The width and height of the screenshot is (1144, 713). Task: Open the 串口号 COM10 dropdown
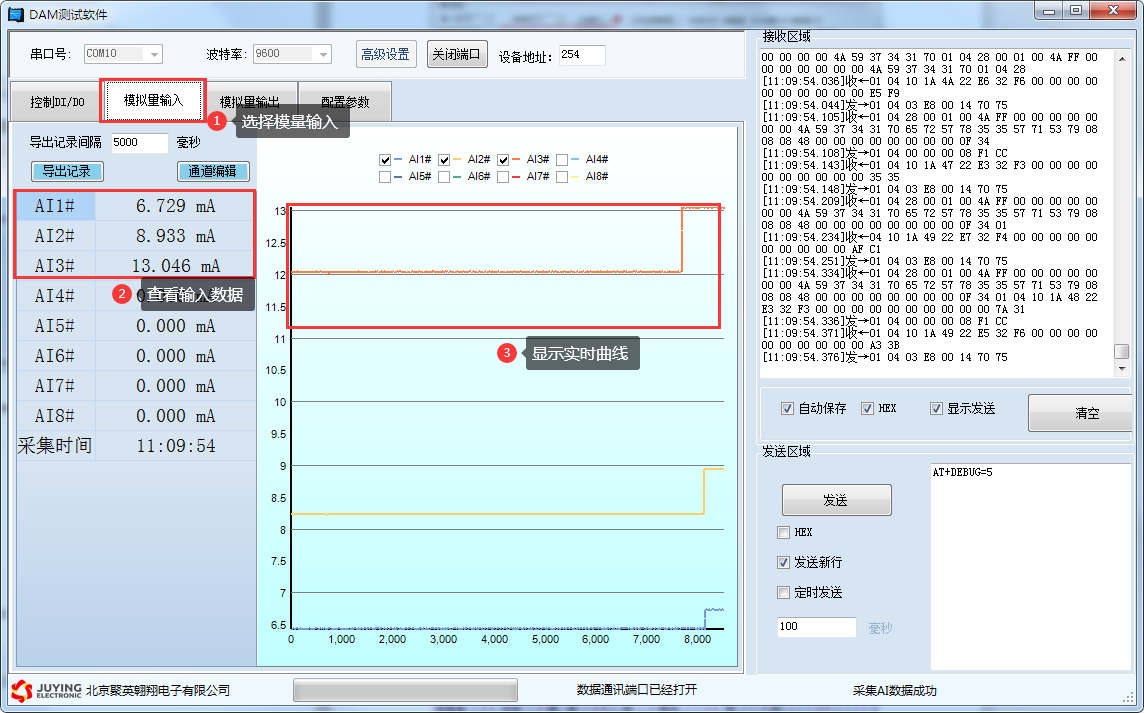click(154, 54)
